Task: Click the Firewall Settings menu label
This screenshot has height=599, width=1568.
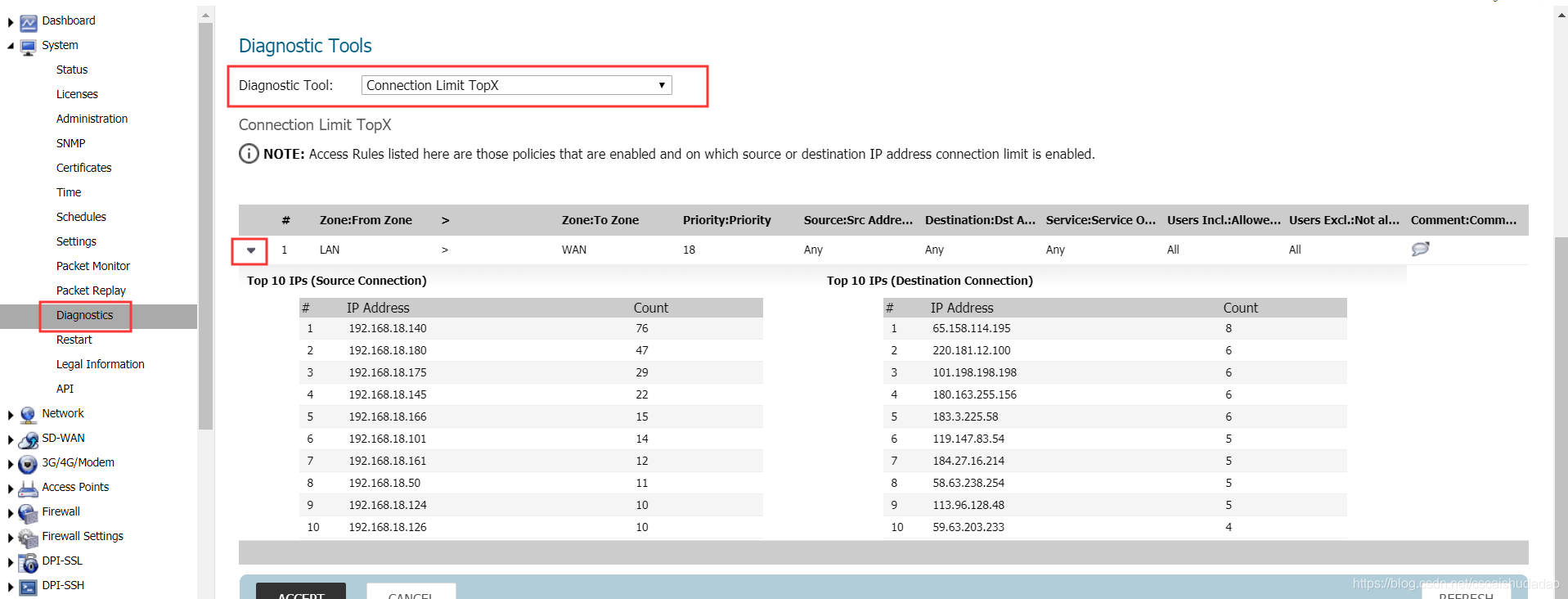Action: pyautogui.click(x=83, y=536)
